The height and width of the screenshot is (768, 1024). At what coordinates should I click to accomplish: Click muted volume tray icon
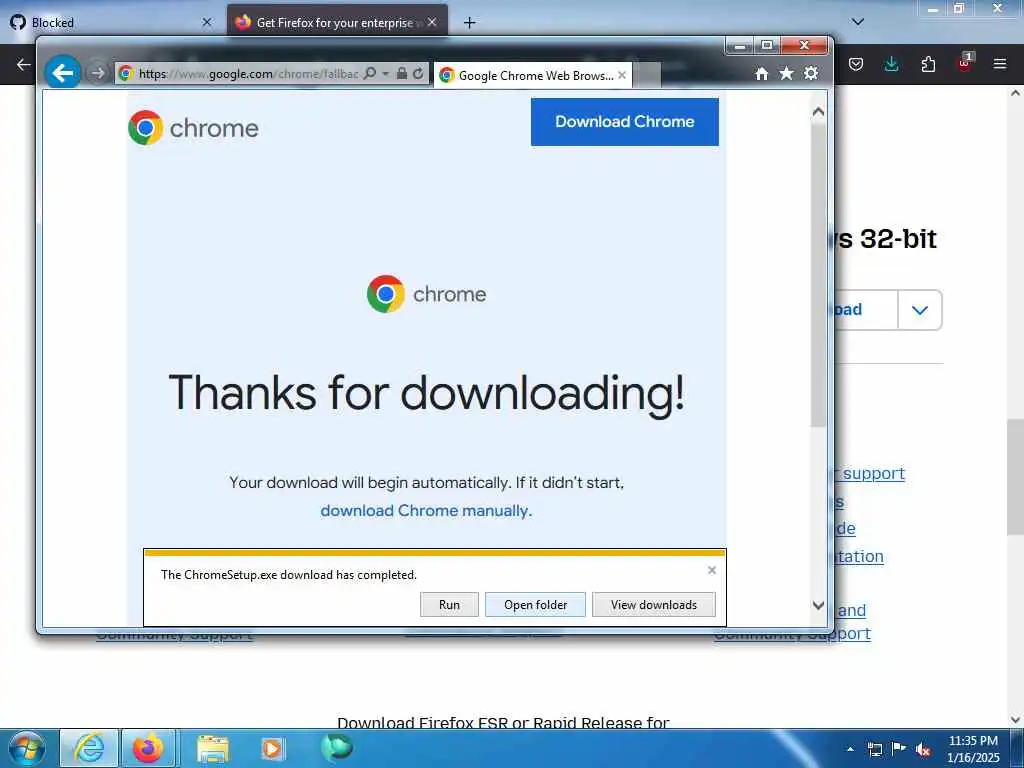[923, 749]
